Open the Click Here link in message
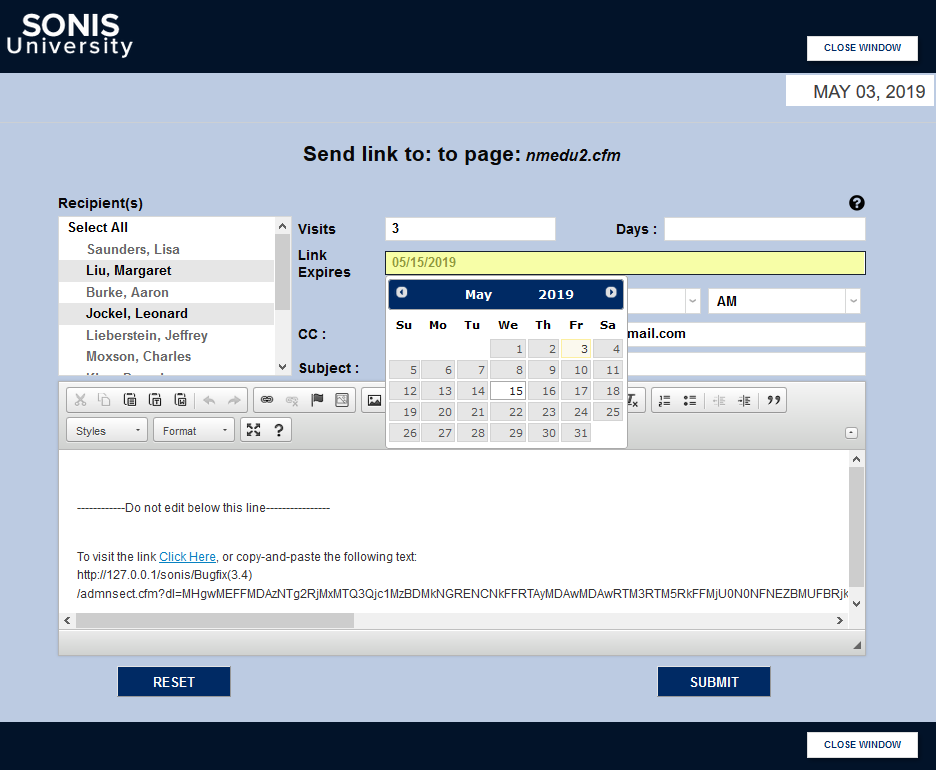 coord(187,556)
